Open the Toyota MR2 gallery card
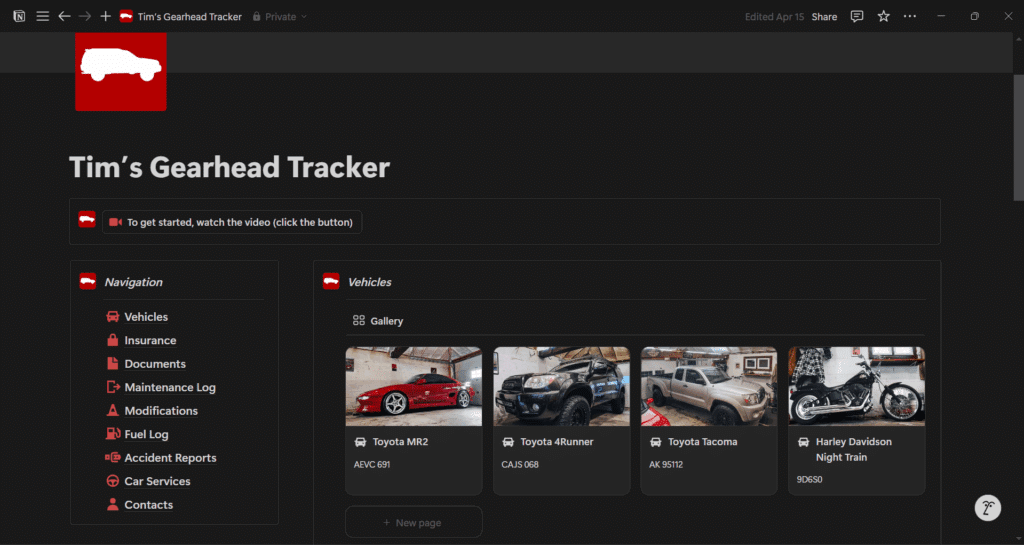The width and height of the screenshot is (1024, 545). pyautogui.click(x=413, y=420)
